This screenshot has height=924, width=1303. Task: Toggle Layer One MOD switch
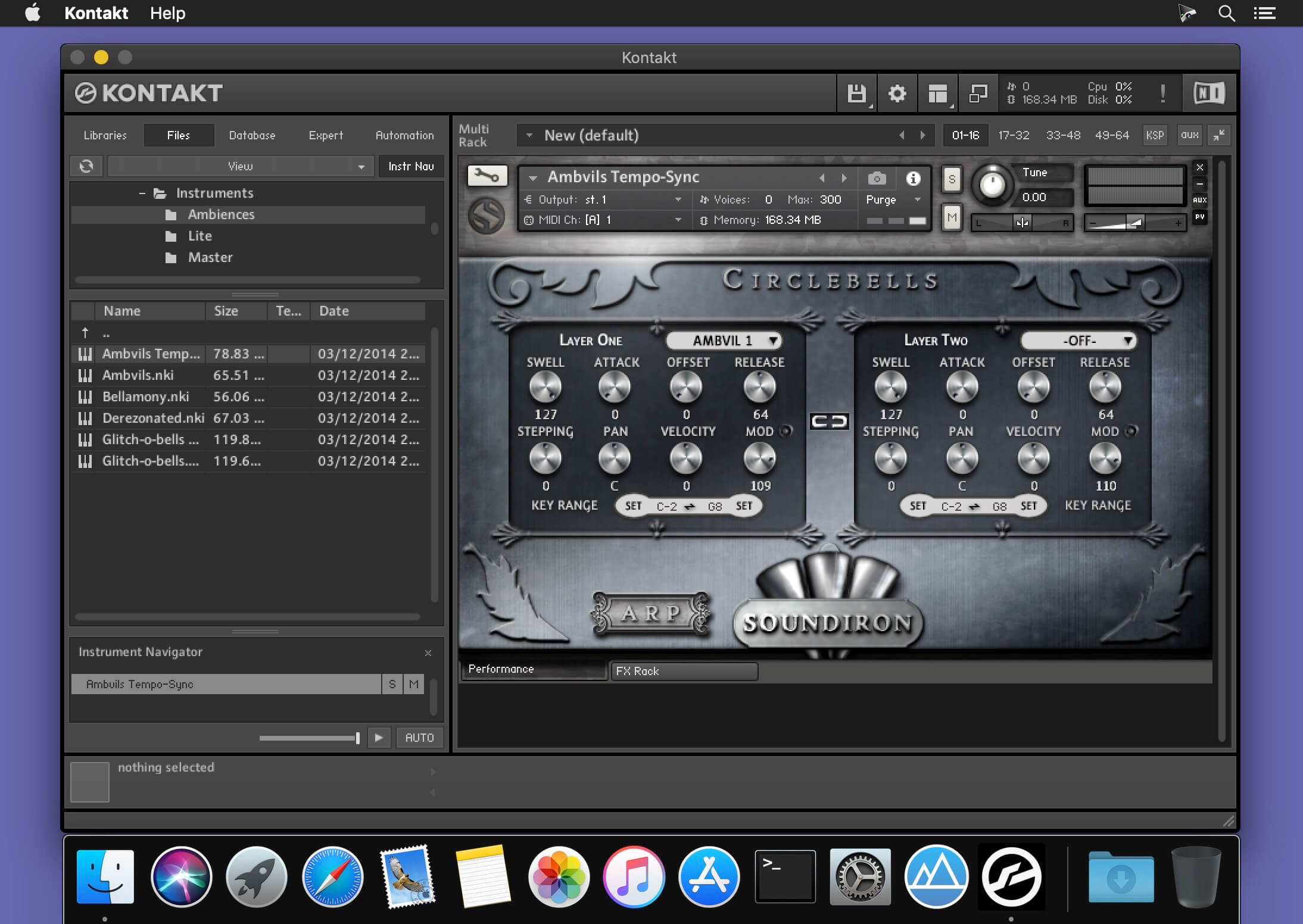click(786, 430)
